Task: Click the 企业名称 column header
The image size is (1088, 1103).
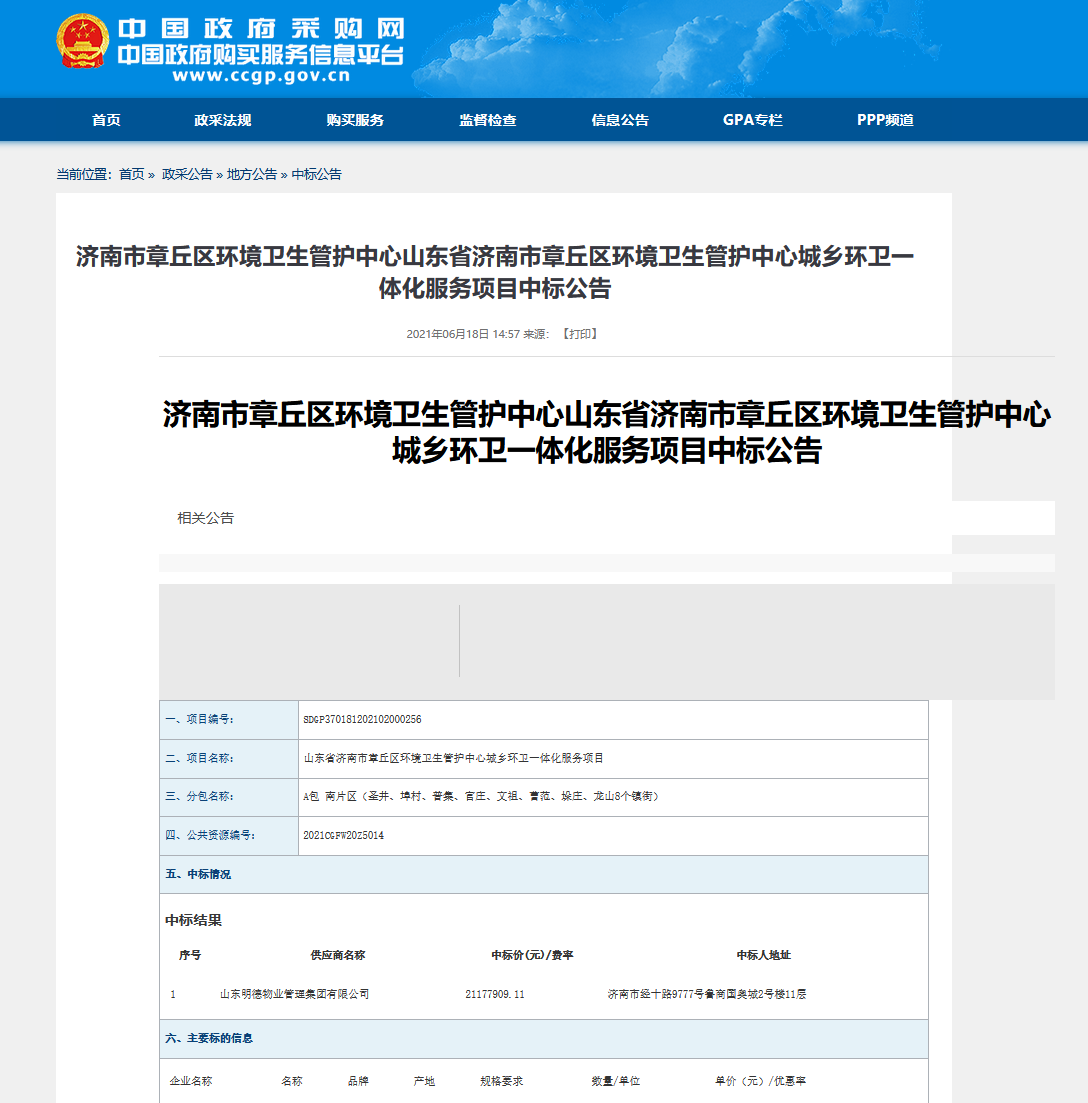Action: coord(191,1081)
